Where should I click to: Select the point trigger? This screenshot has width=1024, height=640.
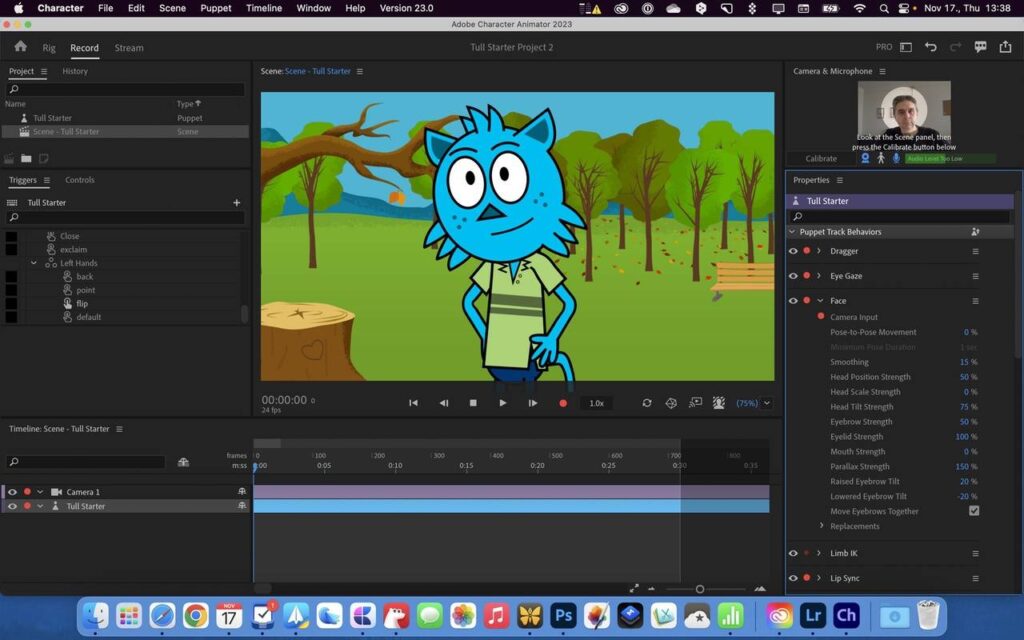click(x=86, y=290)
